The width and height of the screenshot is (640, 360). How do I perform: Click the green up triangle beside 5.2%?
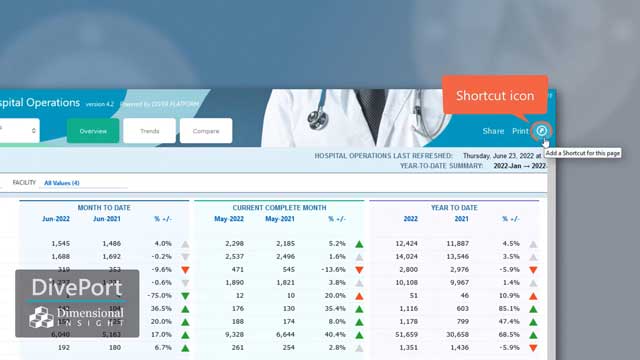tap(359, 244)
